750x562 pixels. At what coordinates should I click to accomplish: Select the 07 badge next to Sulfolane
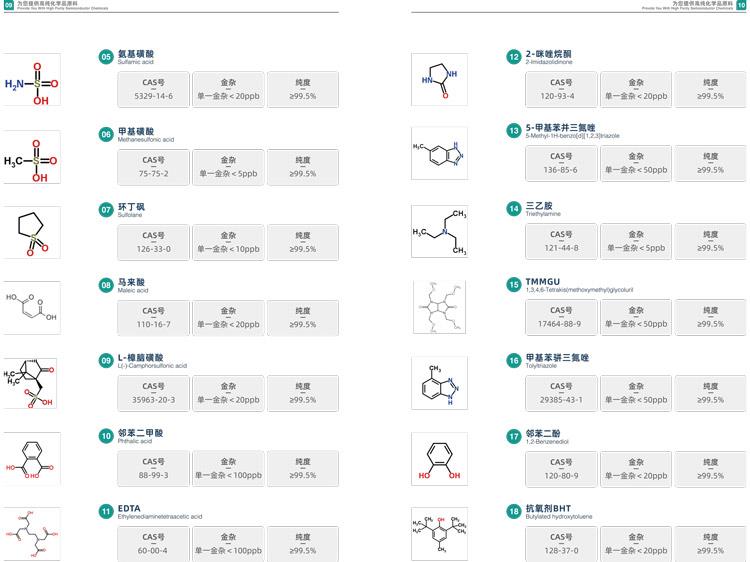106,210
